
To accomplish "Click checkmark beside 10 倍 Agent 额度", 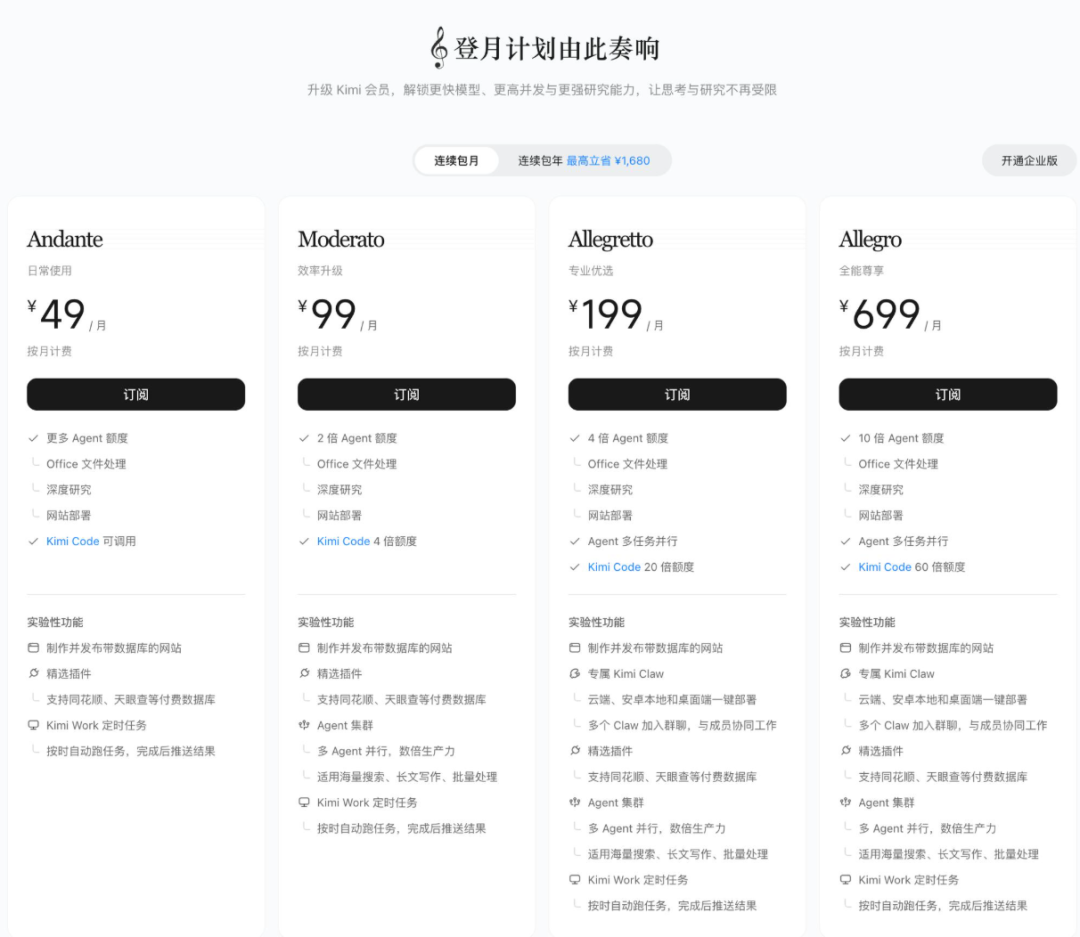I will point(844,438).
